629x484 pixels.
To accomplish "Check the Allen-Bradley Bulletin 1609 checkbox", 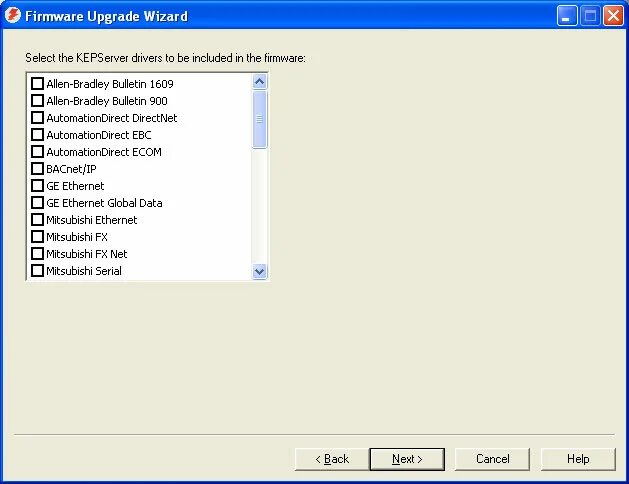I will click(37, 83).
